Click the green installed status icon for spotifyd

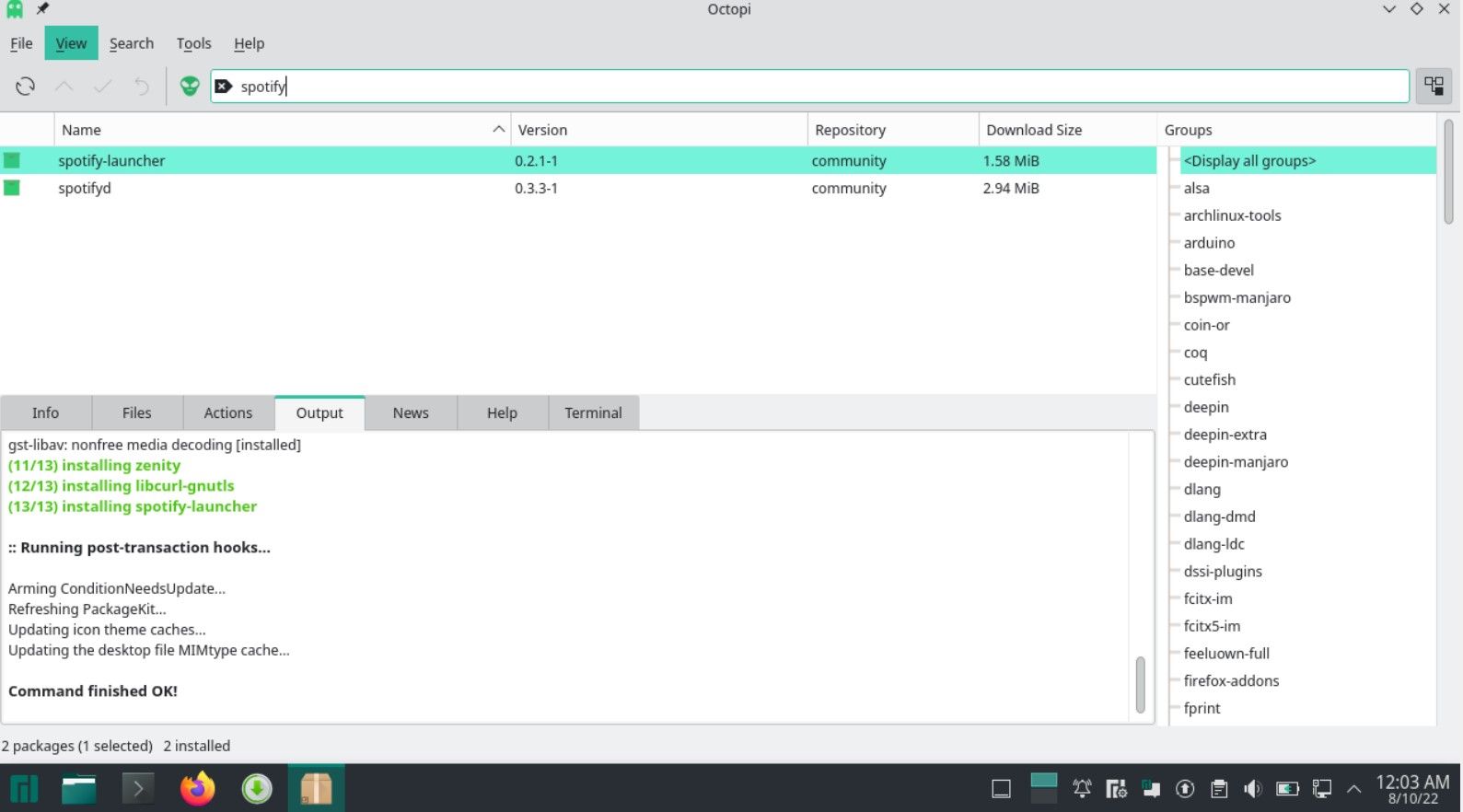pos(12,188)
